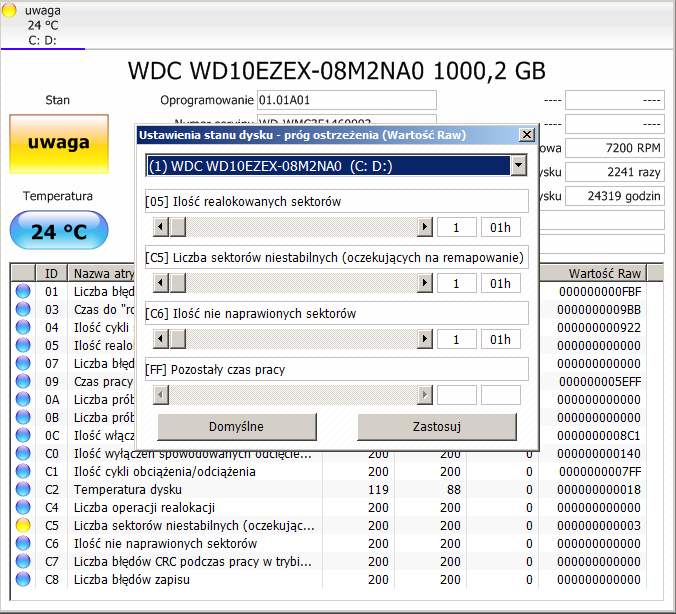This screenshot has width=676, height=614.
Task: Click the decimal value field for [05] threshold
Action: pos(457,227)
